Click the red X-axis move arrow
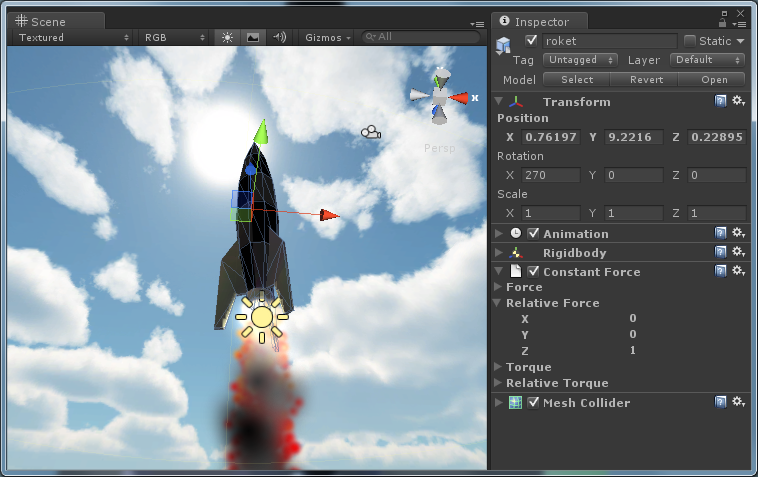 coord(330,215)
